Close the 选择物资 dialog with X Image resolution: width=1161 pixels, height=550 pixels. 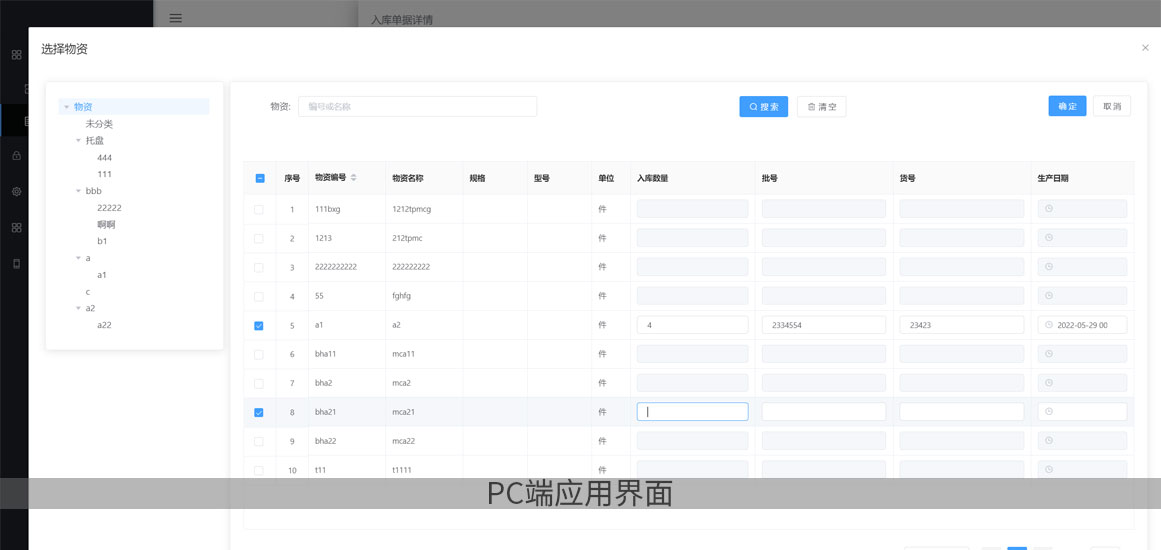pos(1145,48)
